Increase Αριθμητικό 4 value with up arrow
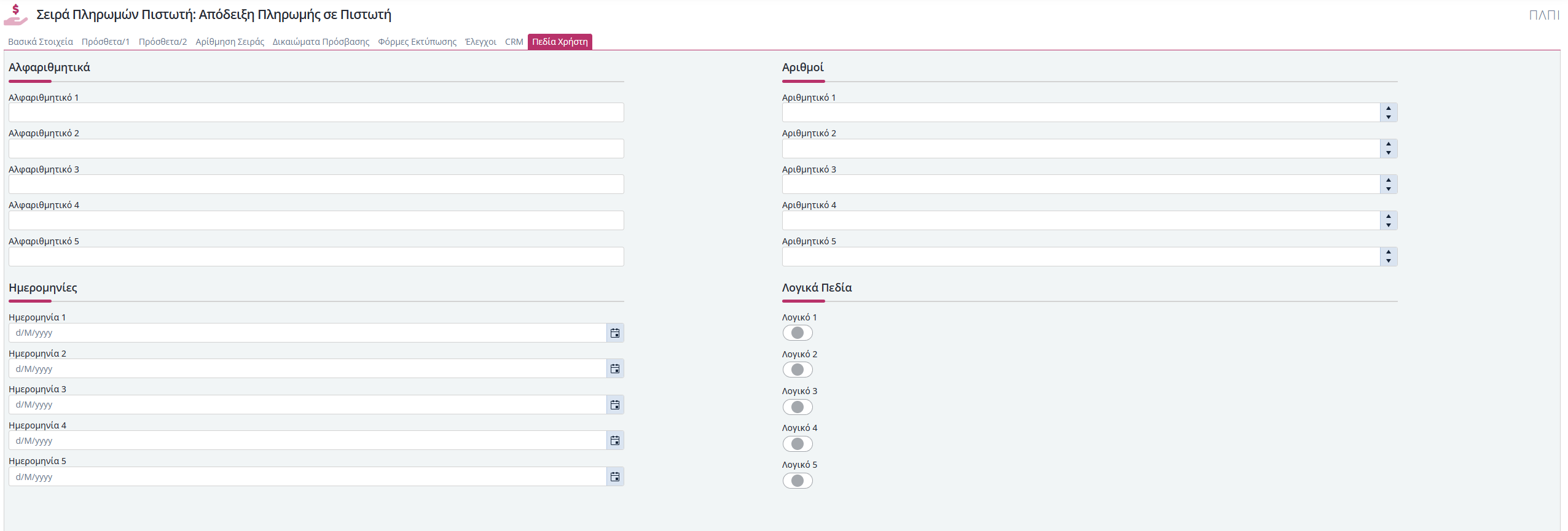Screen dimensions: 1568x531 1389,216
